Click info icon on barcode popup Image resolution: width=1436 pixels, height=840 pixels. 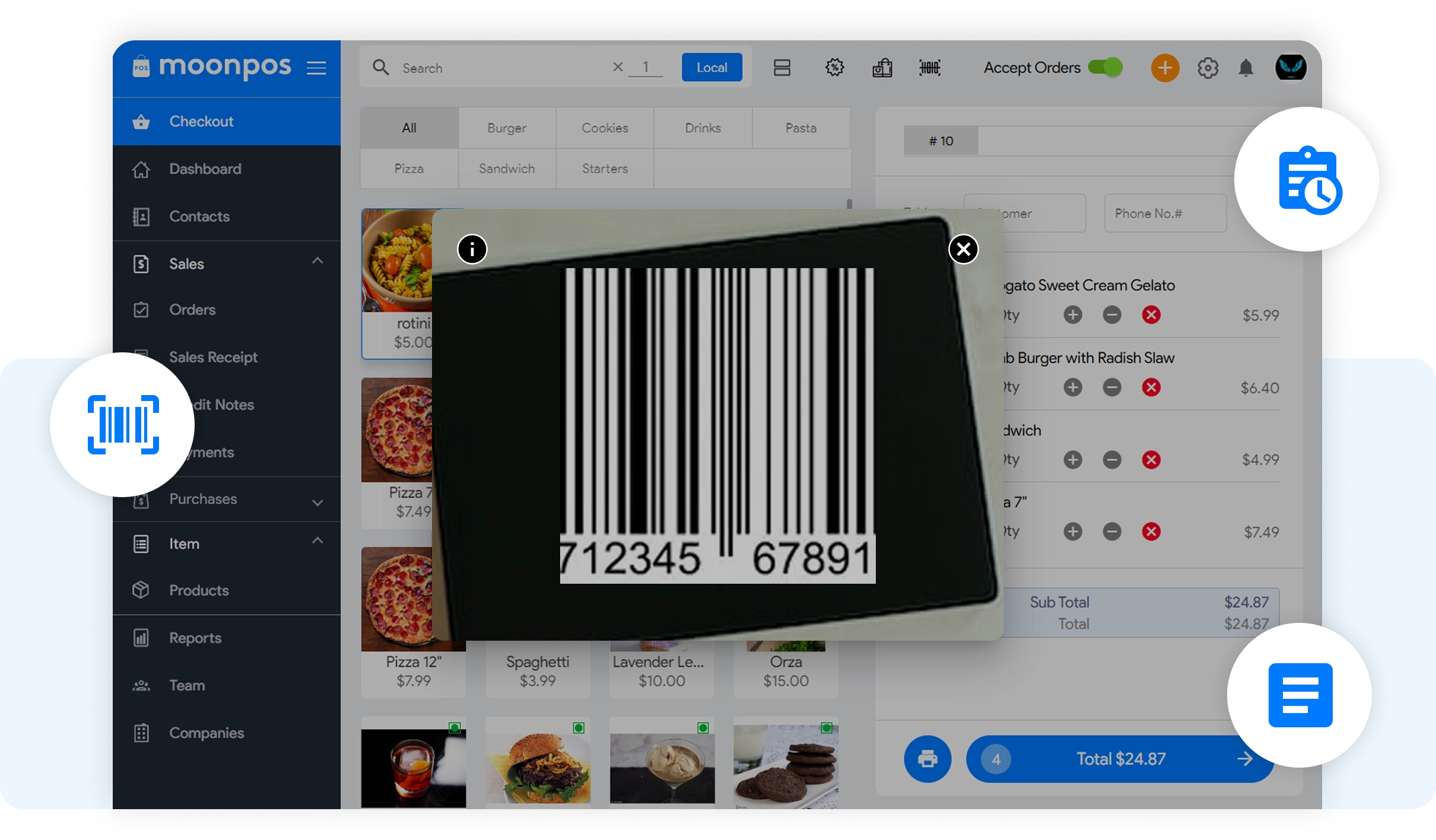point(472,249)
